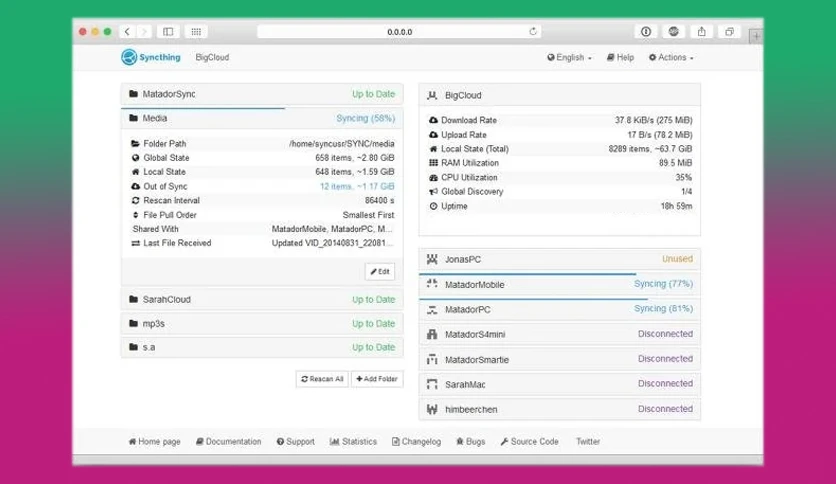836x484 pixels.
Task: Click the Add Folder button
Action: click(377, 379)
